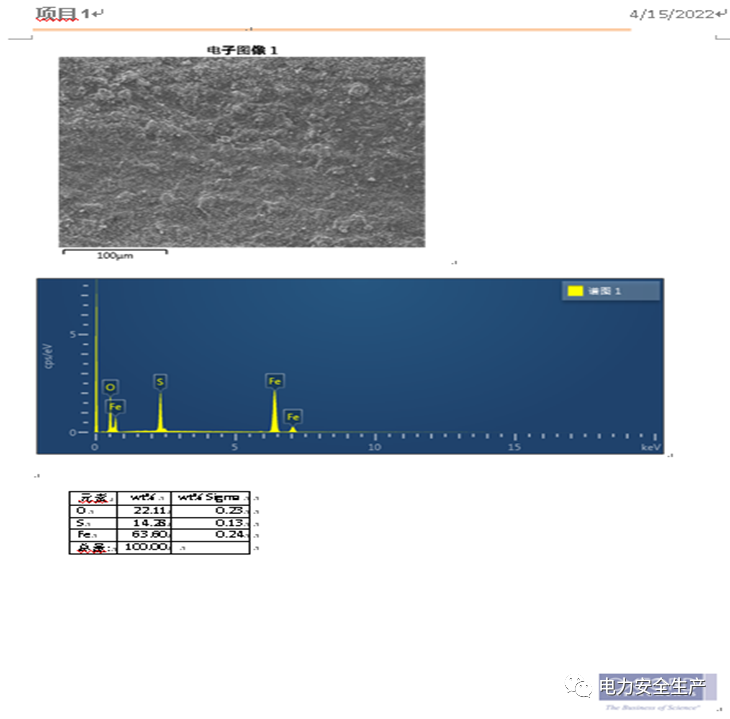Viewport: 730px width, 719px height.
Task: Click the tall Fe peak at 6.4 keV
Action: pos(275,412)
